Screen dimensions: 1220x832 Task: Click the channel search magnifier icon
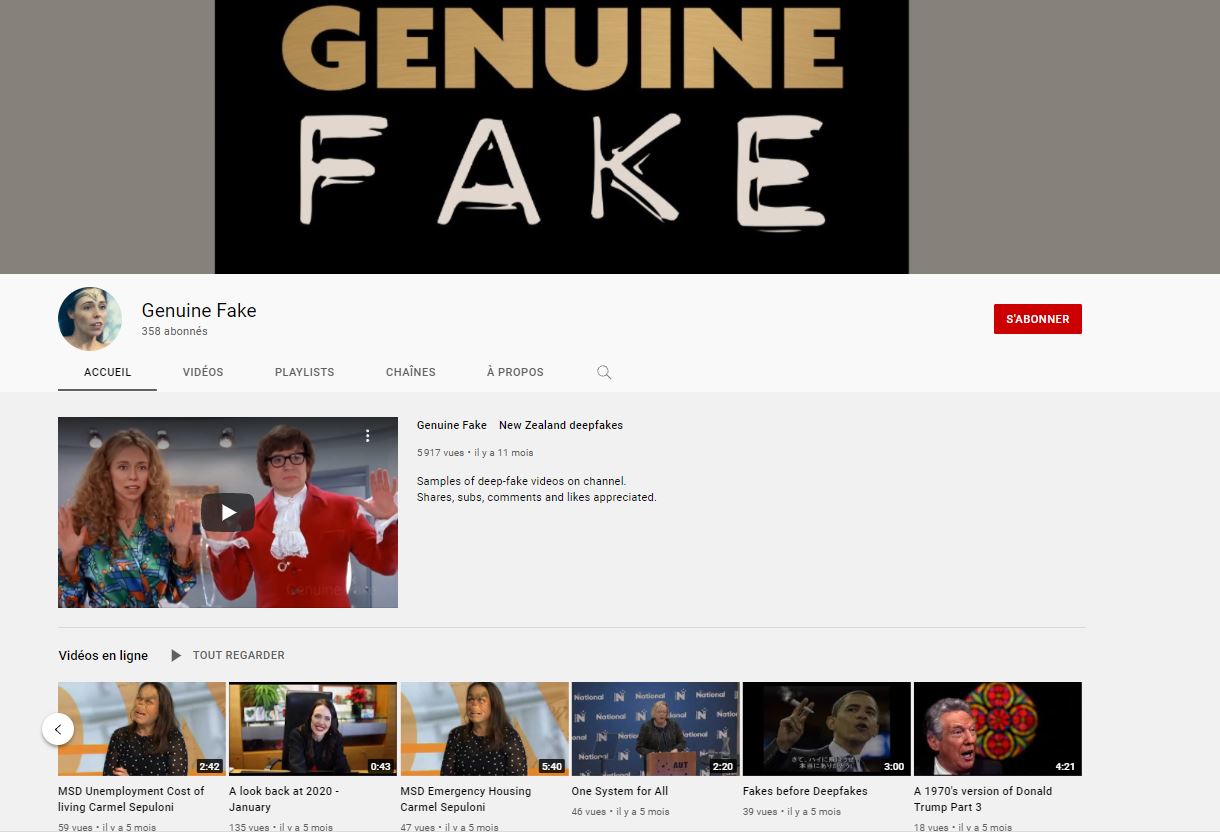(604, 372)
